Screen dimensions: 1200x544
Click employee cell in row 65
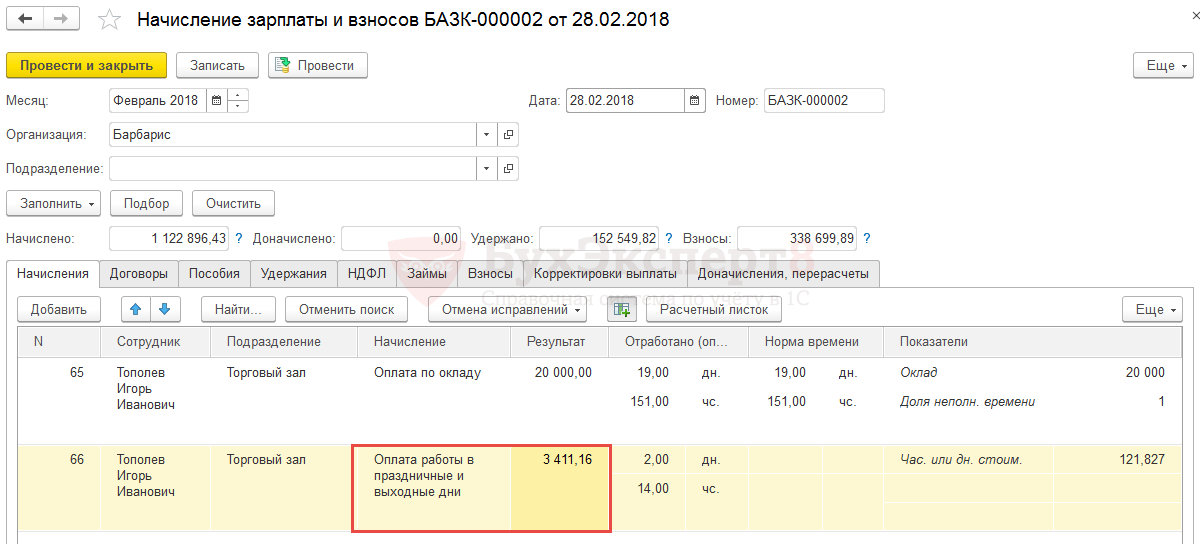click(x=156, y=399)
